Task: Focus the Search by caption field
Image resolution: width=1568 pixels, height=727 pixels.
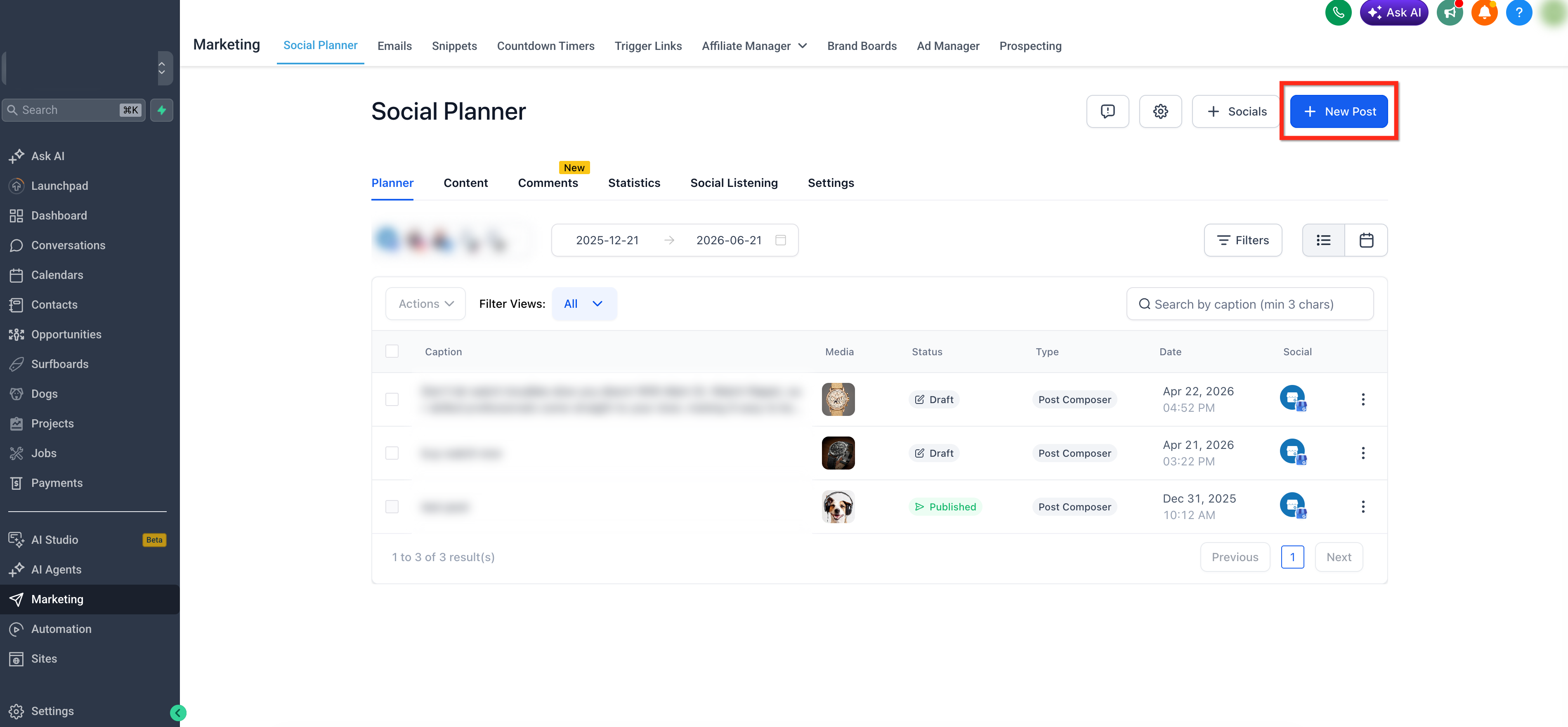Action: [x=1249, y=304]
